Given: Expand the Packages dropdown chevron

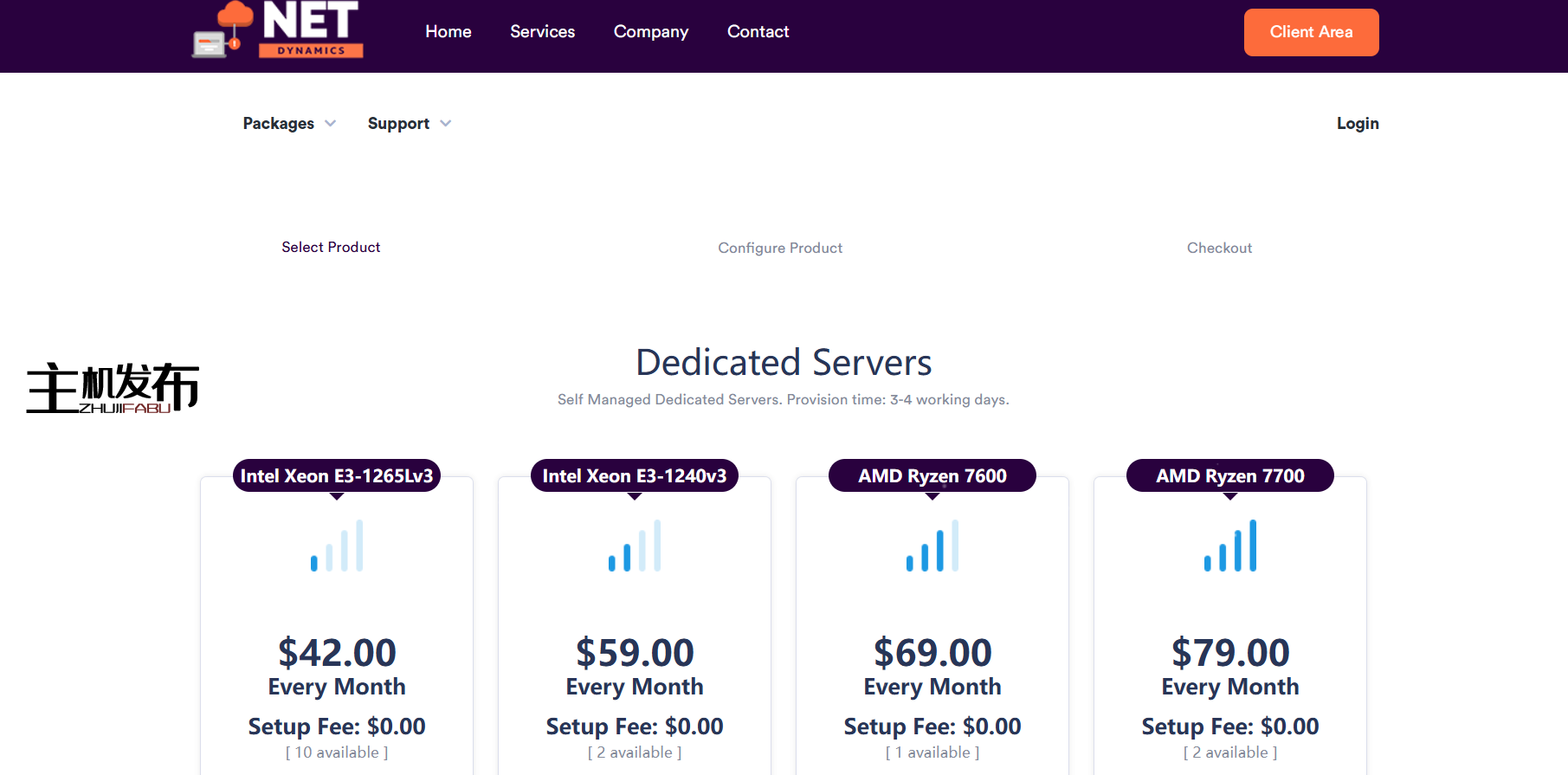Looking at the screenshot, I should [x=330, y=124].
